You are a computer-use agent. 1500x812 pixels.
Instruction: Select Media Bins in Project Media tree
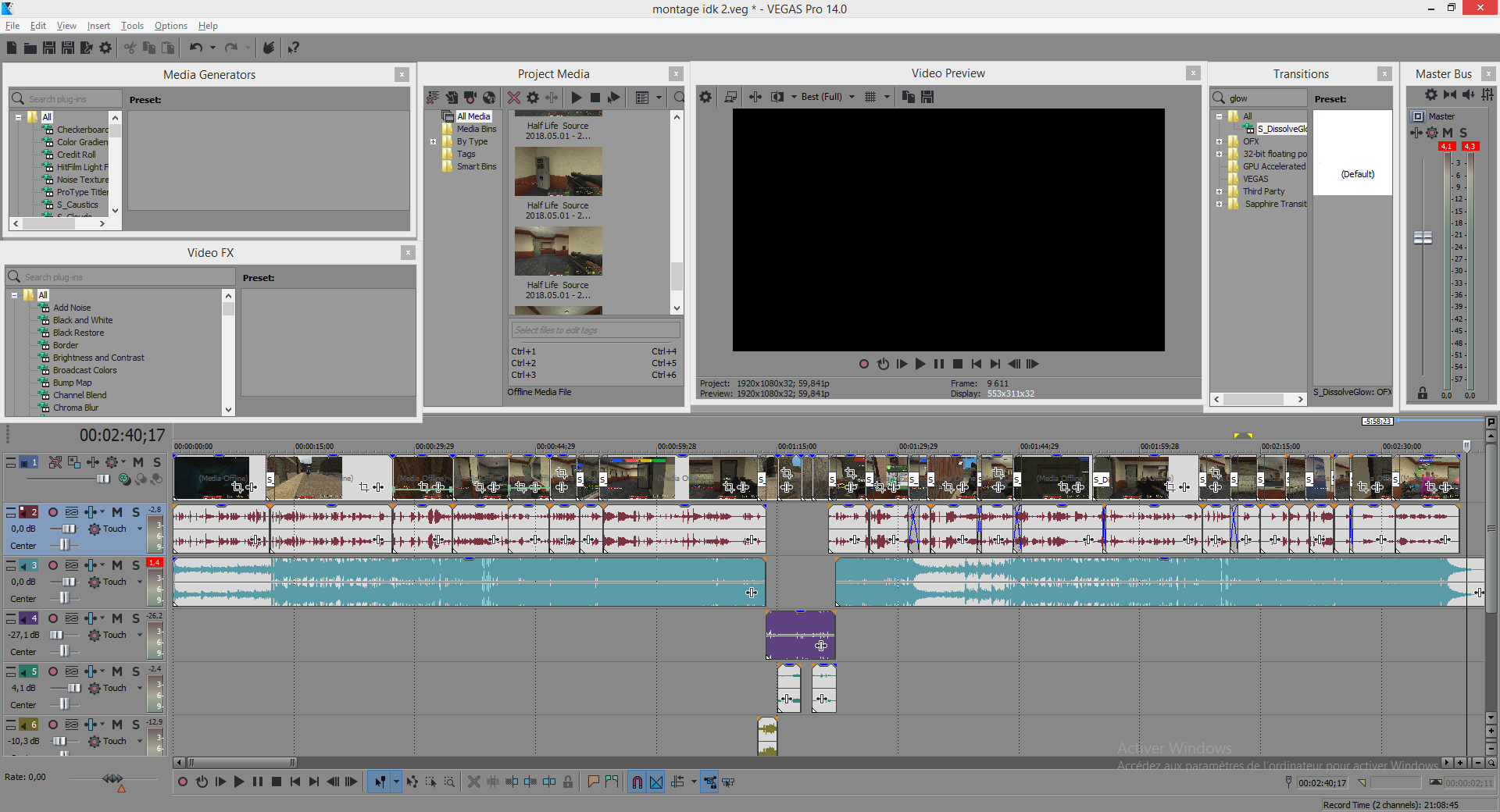click(x=477, y=129)
